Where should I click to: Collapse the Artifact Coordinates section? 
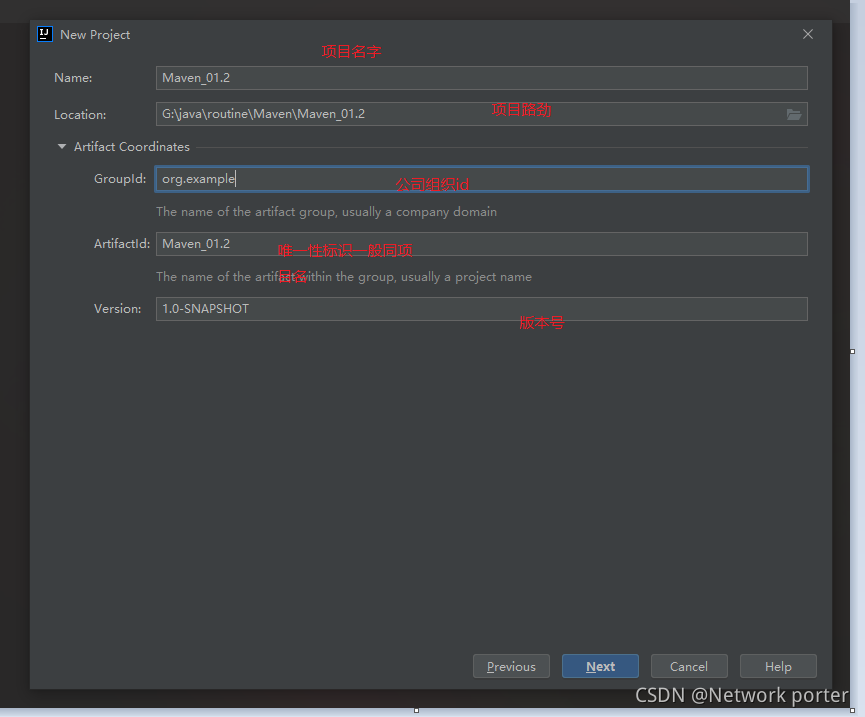tap(62, 147)
